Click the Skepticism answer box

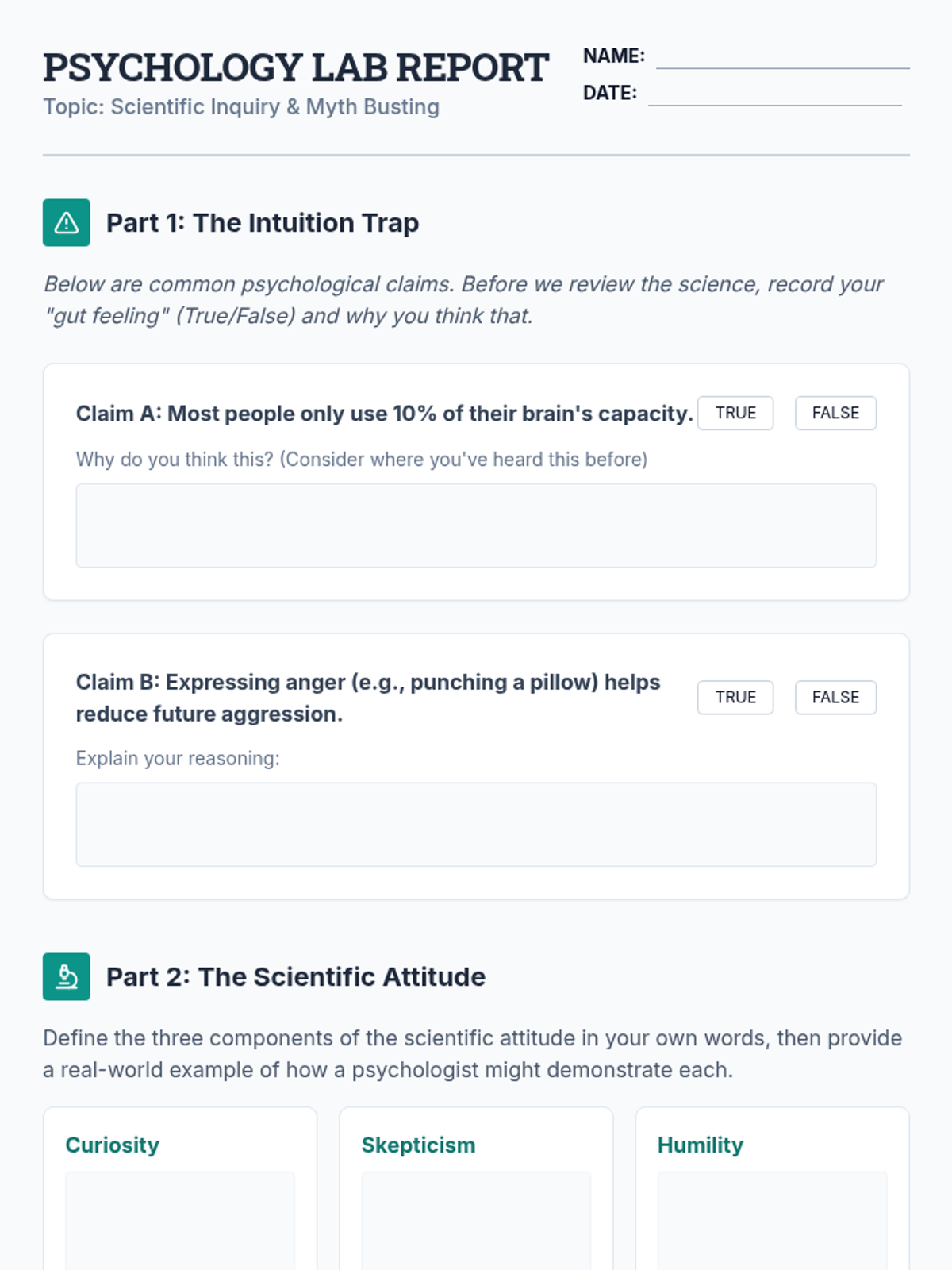476,1221
